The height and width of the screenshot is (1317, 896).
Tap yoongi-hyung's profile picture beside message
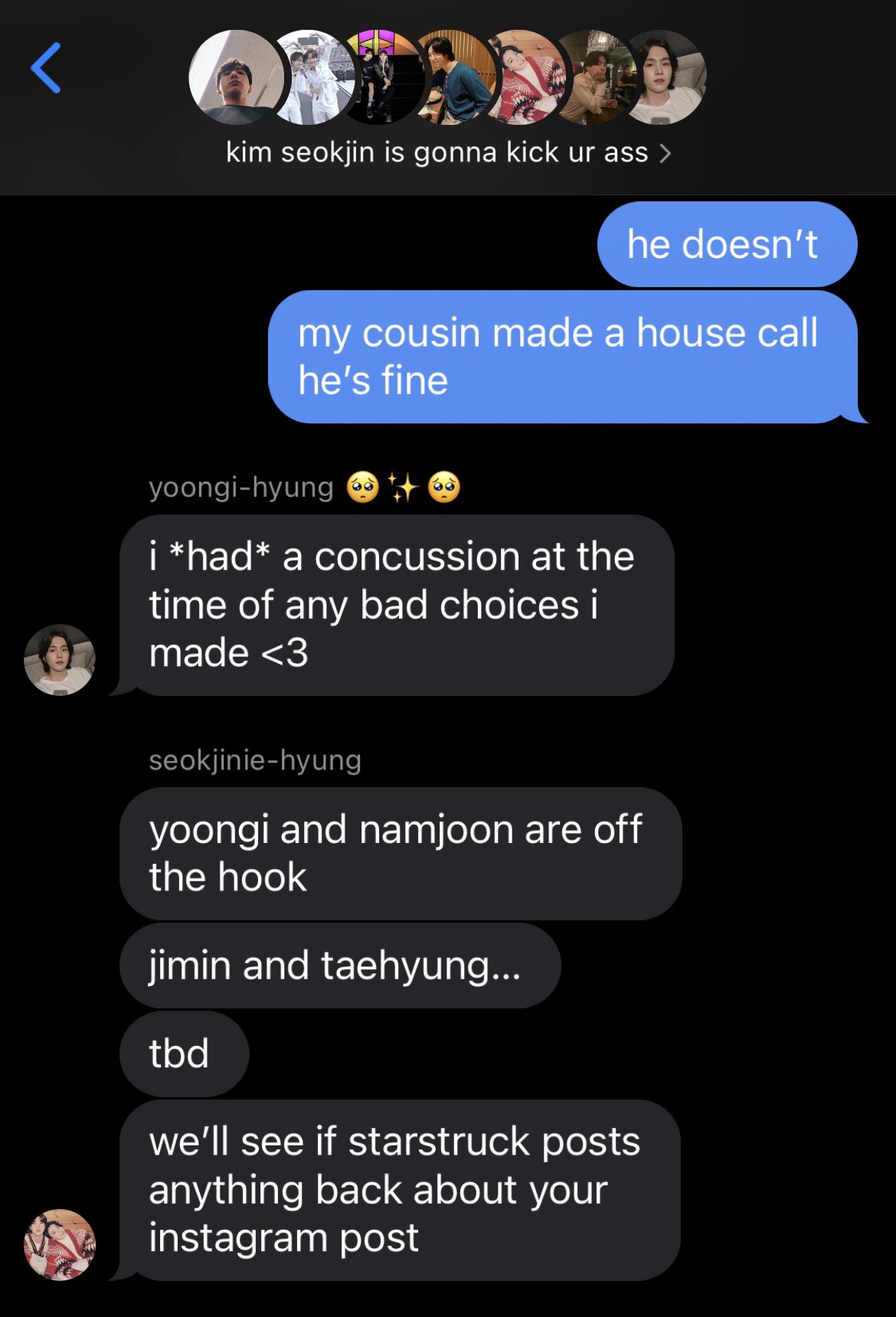(x=60, y=659)
